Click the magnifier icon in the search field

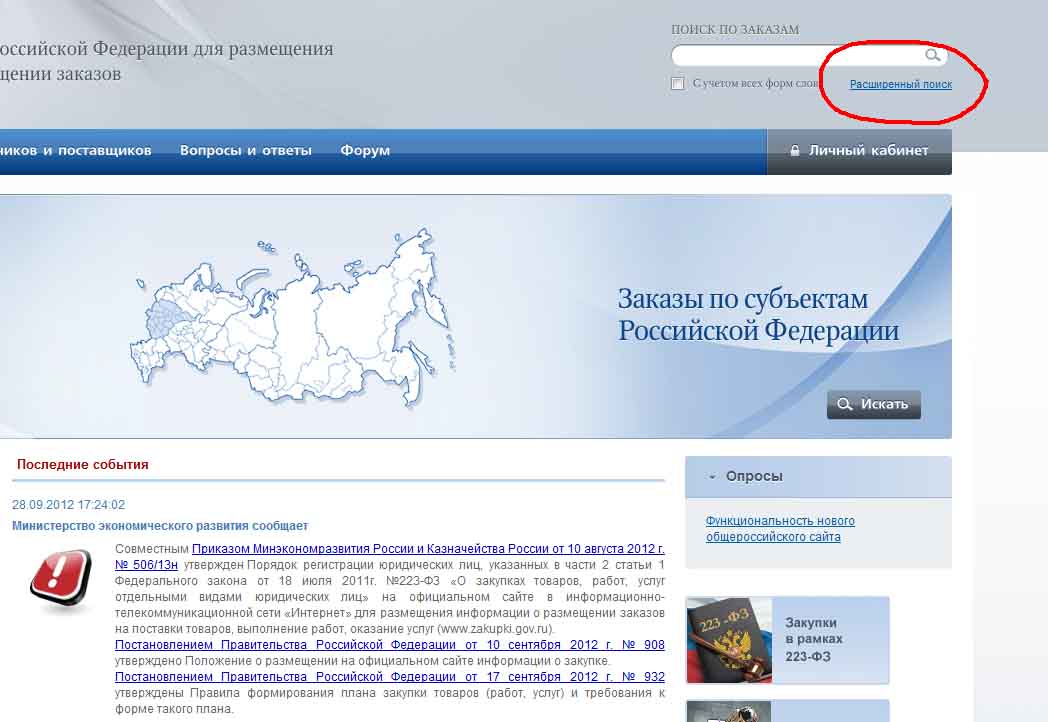(x=932, y=56)
